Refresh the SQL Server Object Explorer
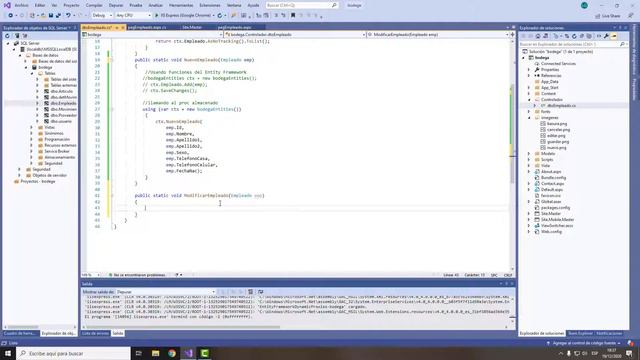This screenshot has width=640, height=360. click(7, 36)
